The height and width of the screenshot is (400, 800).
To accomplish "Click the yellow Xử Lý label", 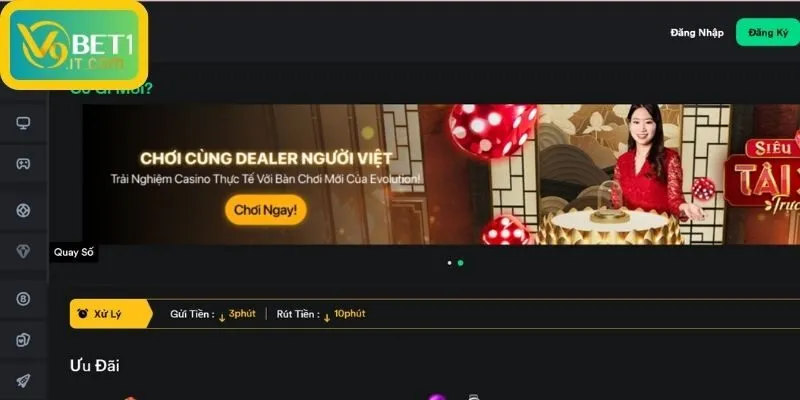I will click(107, 314).
